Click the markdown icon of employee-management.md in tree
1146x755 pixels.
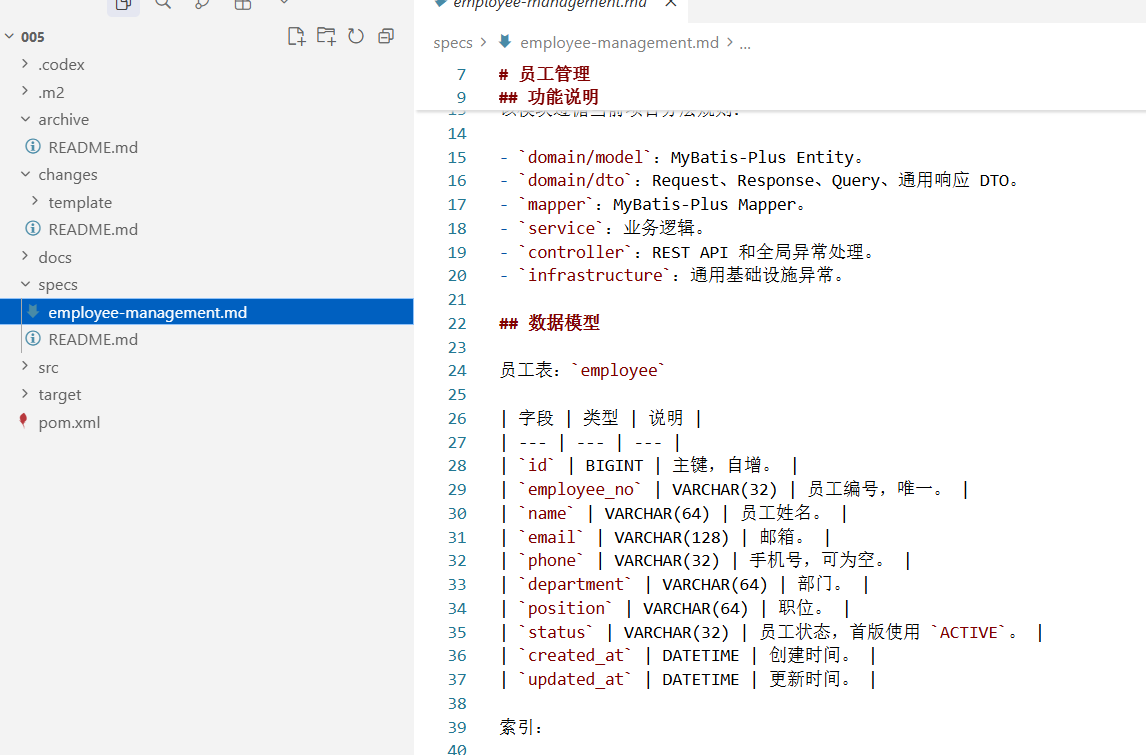click(x=33, y=311)
